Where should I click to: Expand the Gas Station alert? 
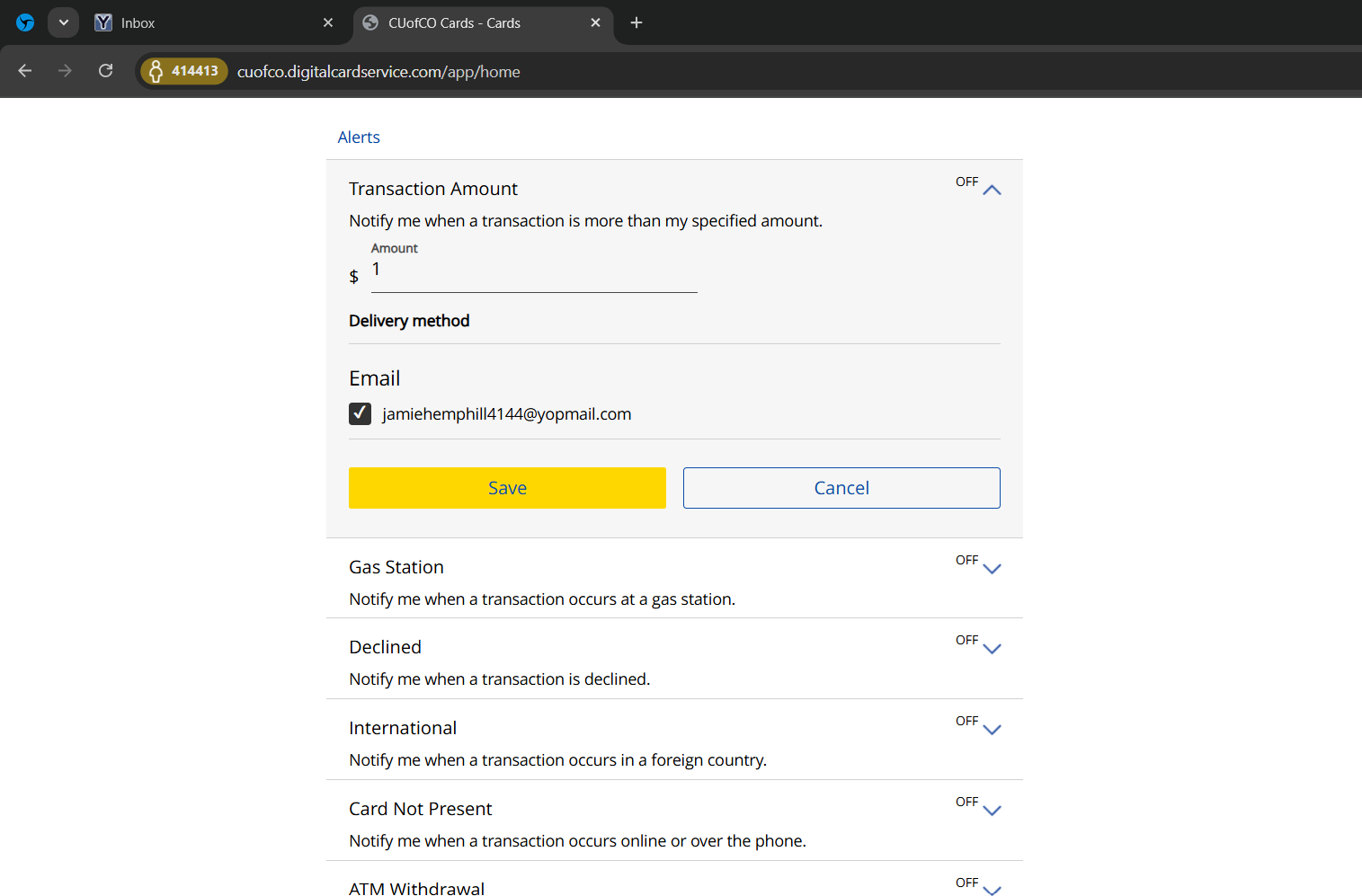(x=992, y=568)
